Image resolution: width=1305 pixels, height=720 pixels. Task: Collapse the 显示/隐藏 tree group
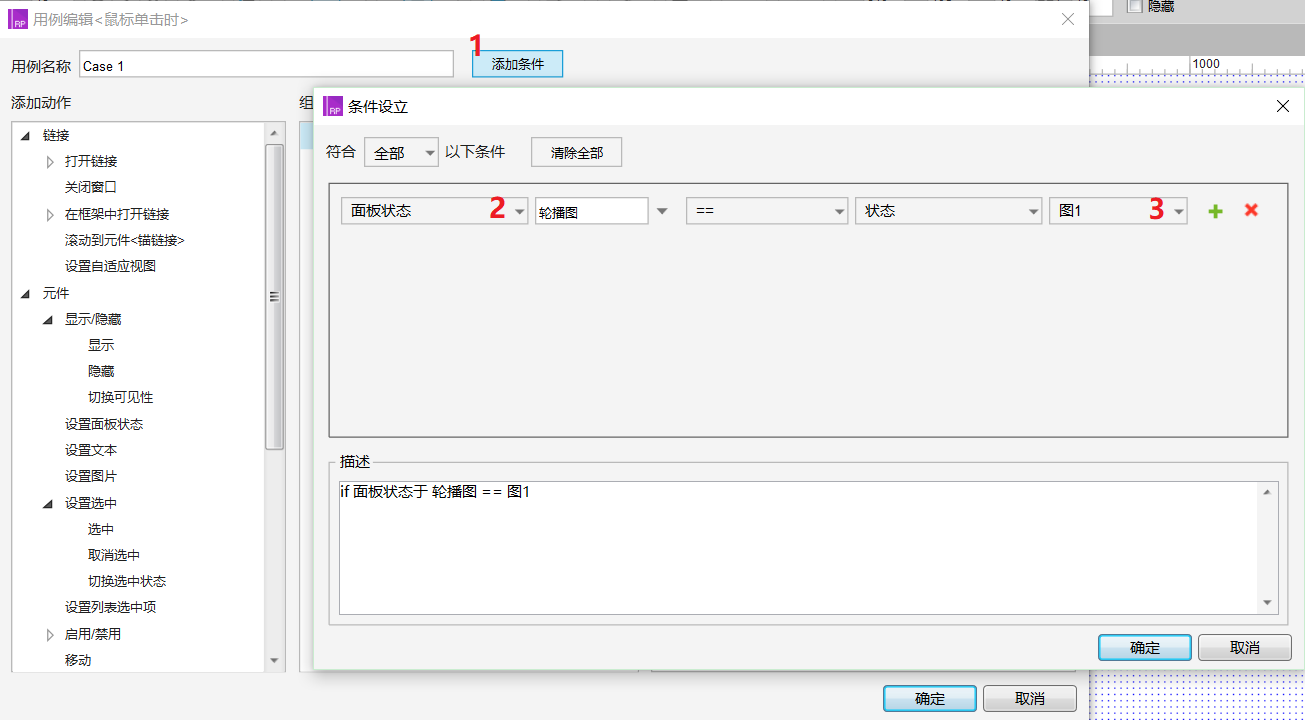(x=48, y=319)
